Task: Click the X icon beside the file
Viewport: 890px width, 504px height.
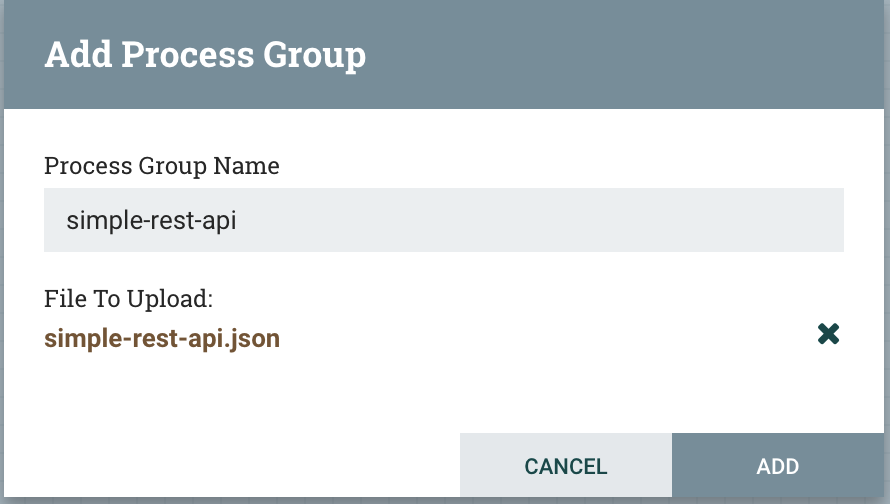Action: [x=828, y=335]
